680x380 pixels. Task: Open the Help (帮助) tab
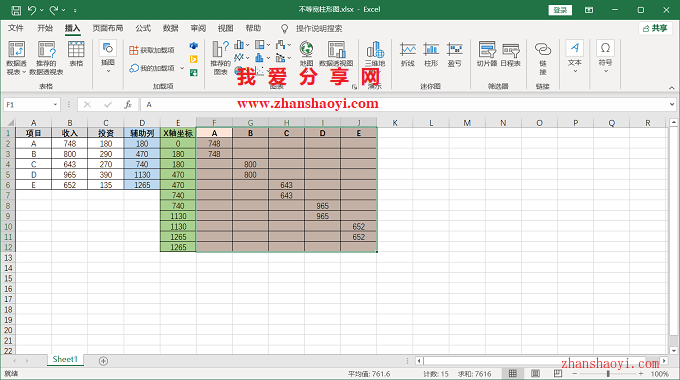253,28
